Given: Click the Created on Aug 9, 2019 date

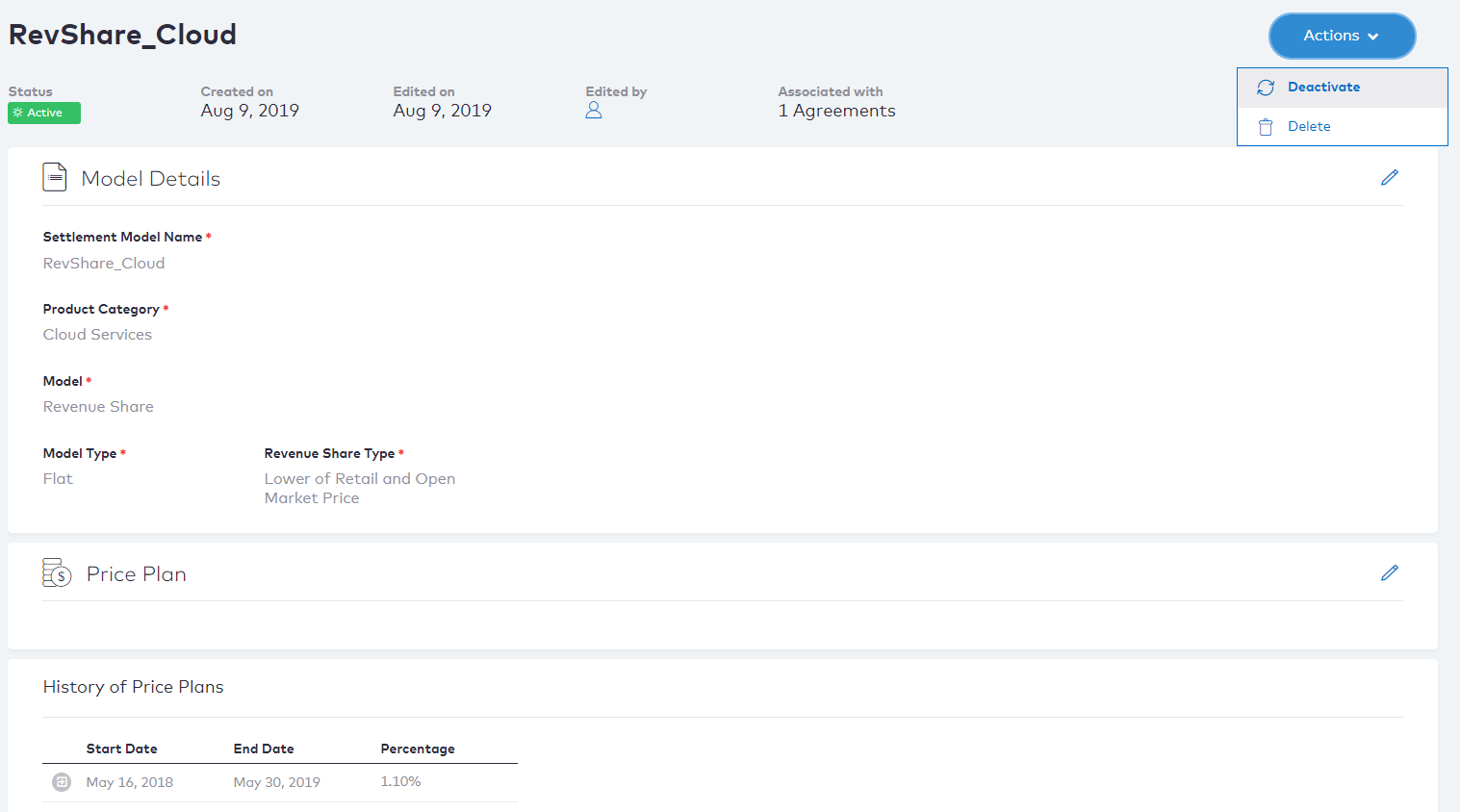Looking at the screenshot, I should coord(249,111).
